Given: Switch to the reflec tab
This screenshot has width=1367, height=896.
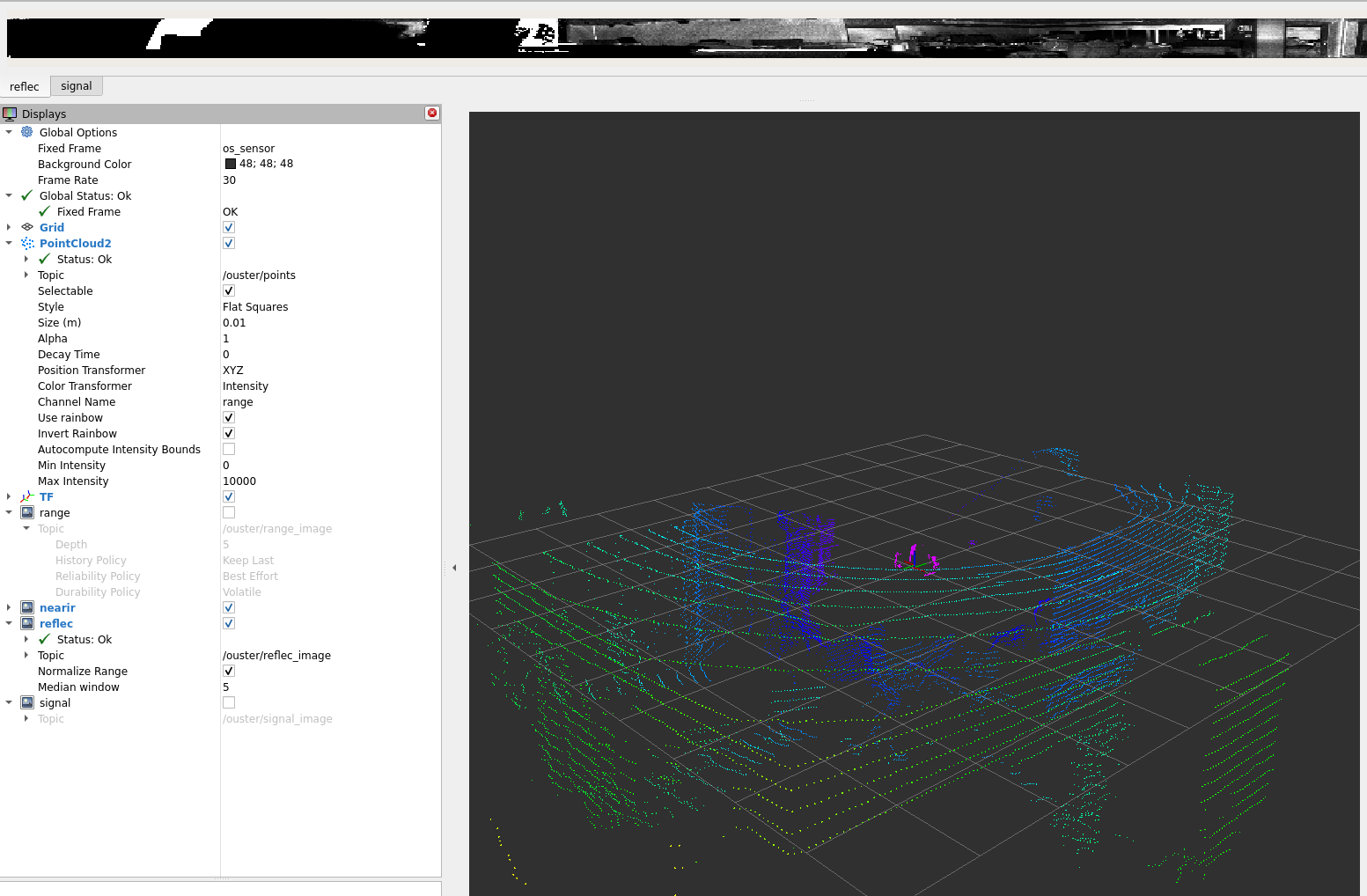Looking at the screenshot, I should tap(25, 86).
